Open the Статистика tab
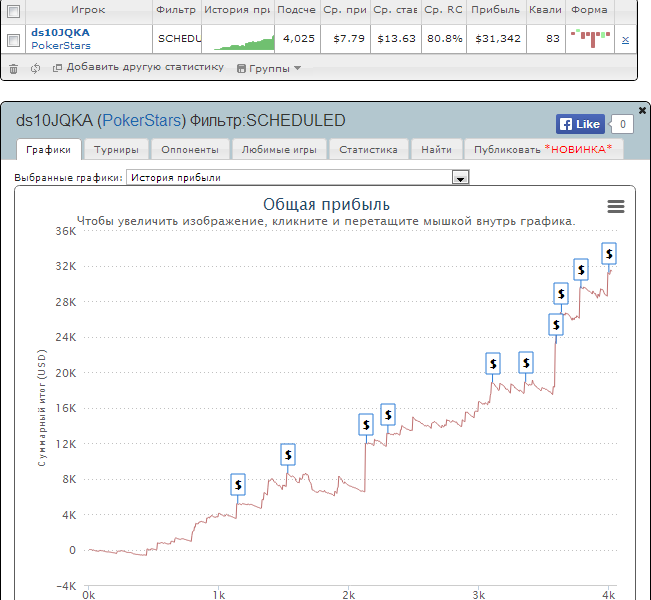The image size is (651, 600). 368,149
